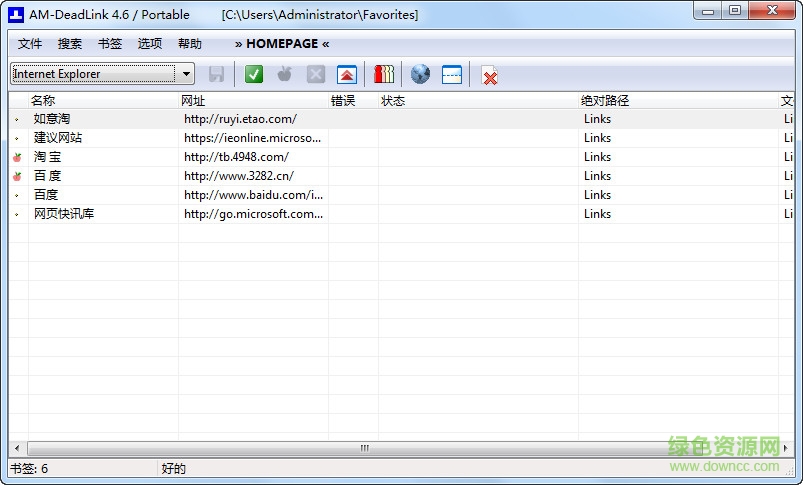
Task: Click the apple icon beside 百 度 3282.cn row
Action: coord(17,176)
